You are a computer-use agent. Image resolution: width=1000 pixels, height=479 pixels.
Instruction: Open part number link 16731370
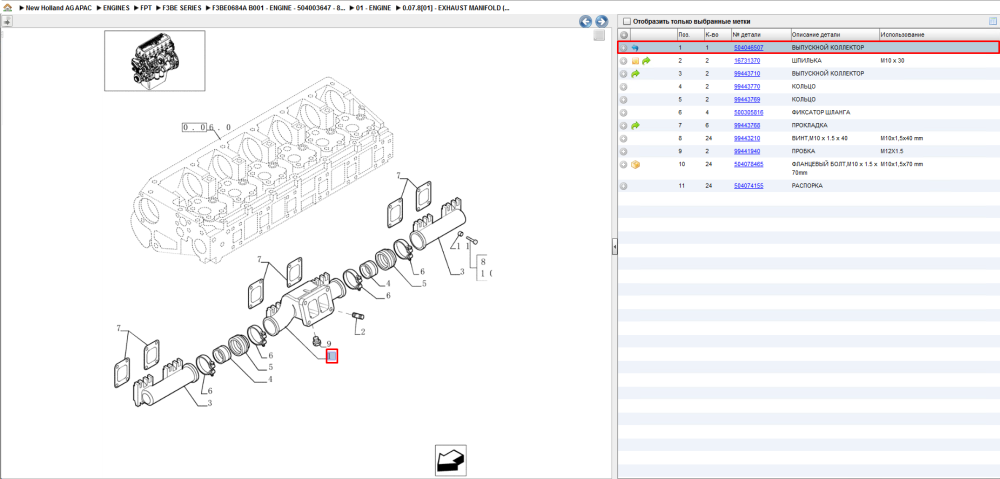747,61
